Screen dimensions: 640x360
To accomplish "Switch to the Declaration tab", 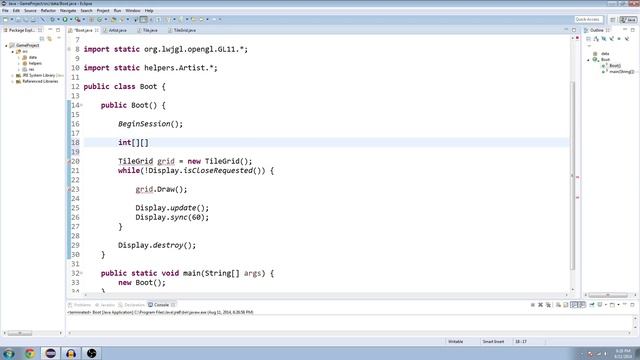I will [131, 305].
